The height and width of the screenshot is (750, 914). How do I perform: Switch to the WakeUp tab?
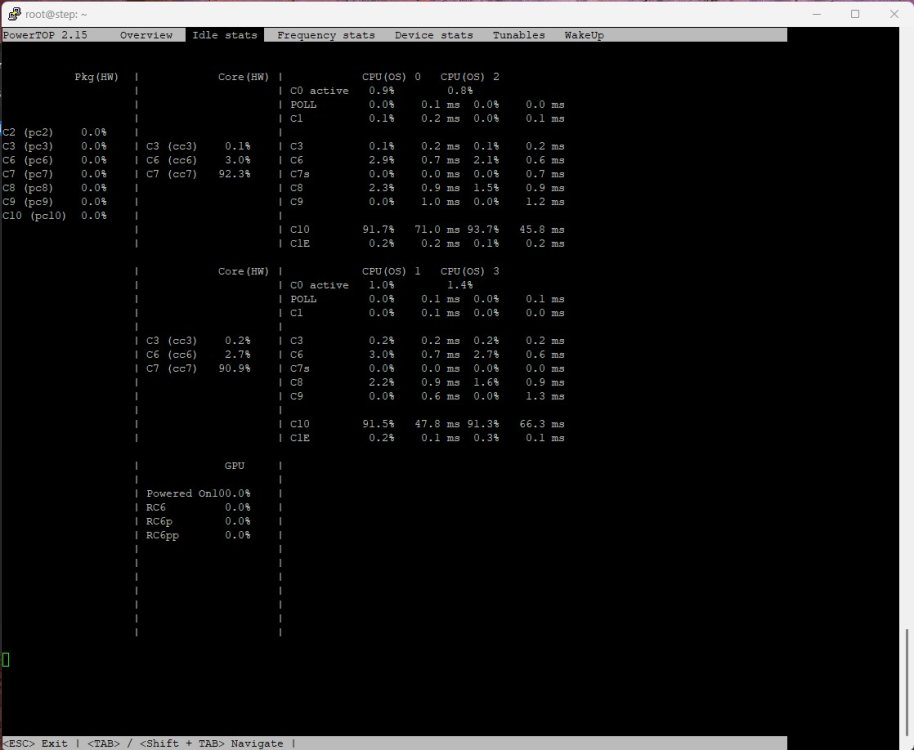584,36
